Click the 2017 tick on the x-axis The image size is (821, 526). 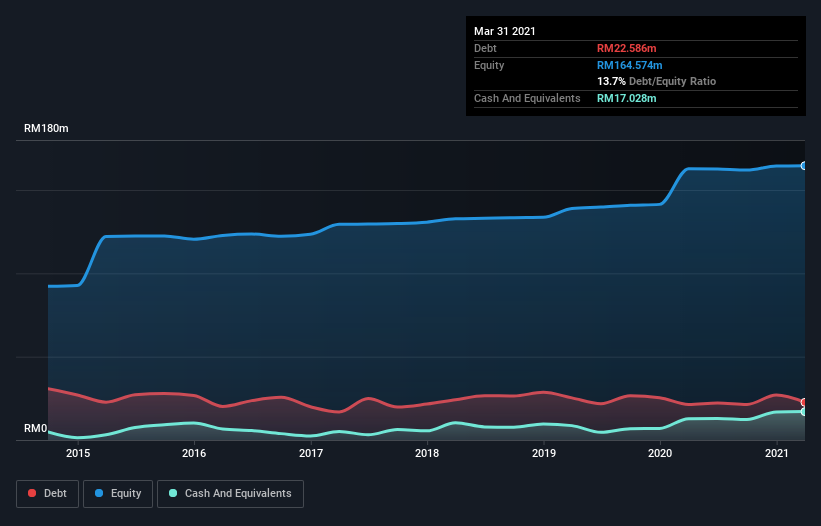pyautogui.click(x=311, y=453)
